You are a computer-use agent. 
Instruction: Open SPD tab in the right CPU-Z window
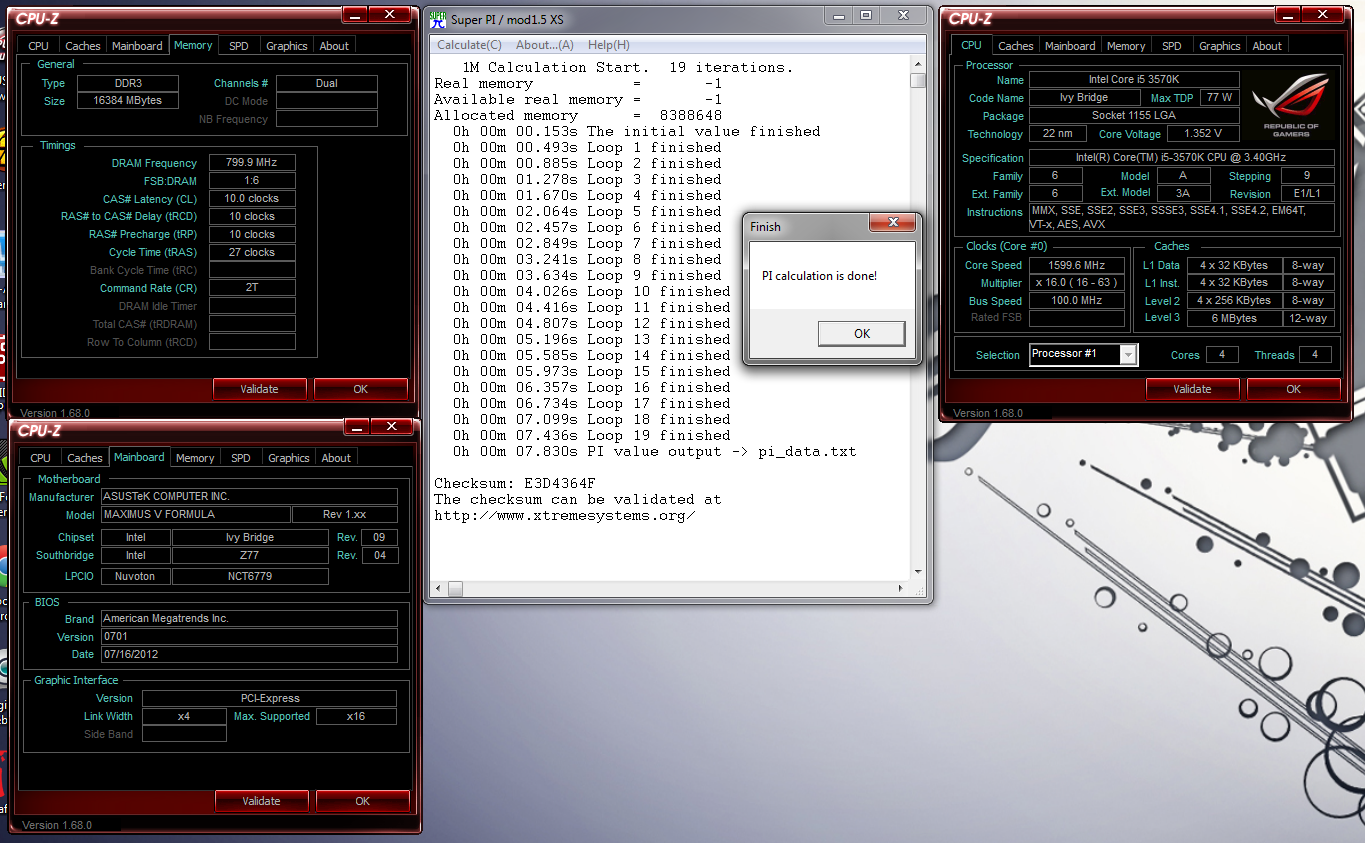pyautogui.click(x=1172, y=46)
